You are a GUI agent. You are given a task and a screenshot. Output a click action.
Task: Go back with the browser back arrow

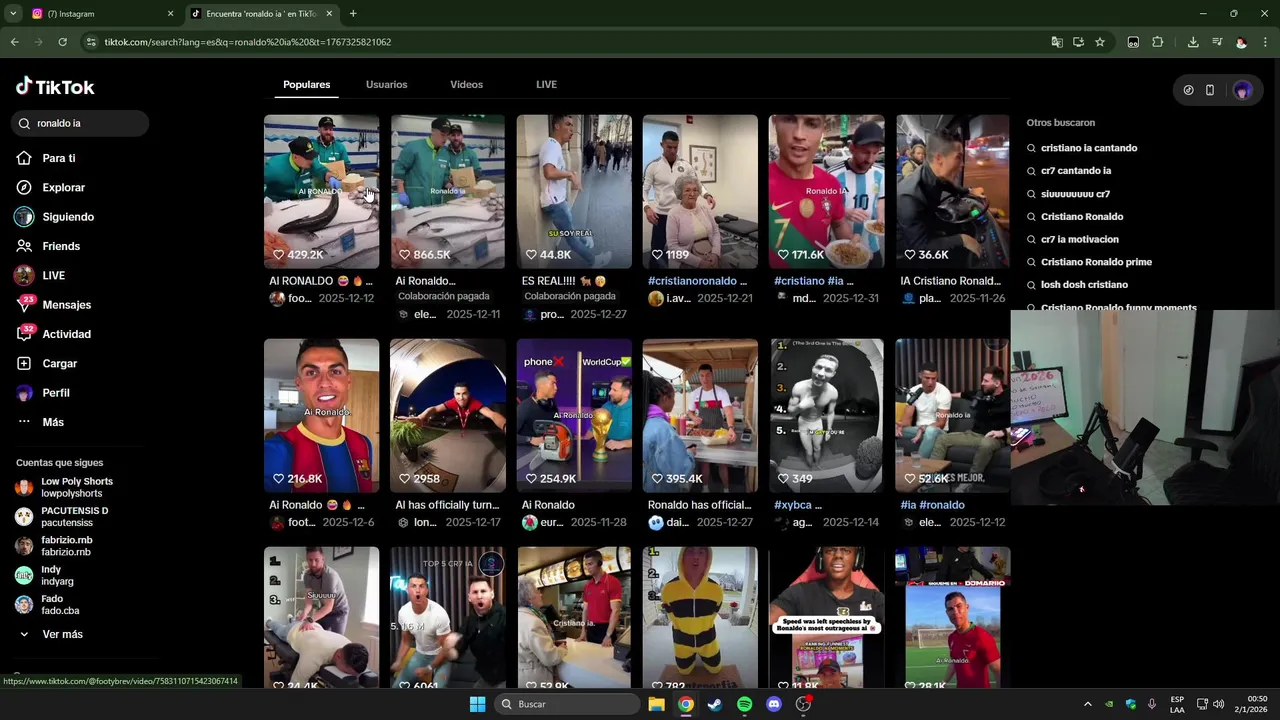point(14,42)
